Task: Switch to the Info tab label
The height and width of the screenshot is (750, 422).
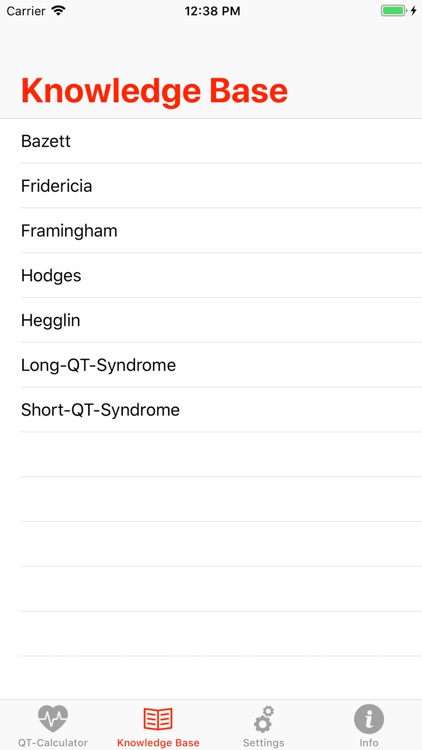Action: tap(369, 743)
